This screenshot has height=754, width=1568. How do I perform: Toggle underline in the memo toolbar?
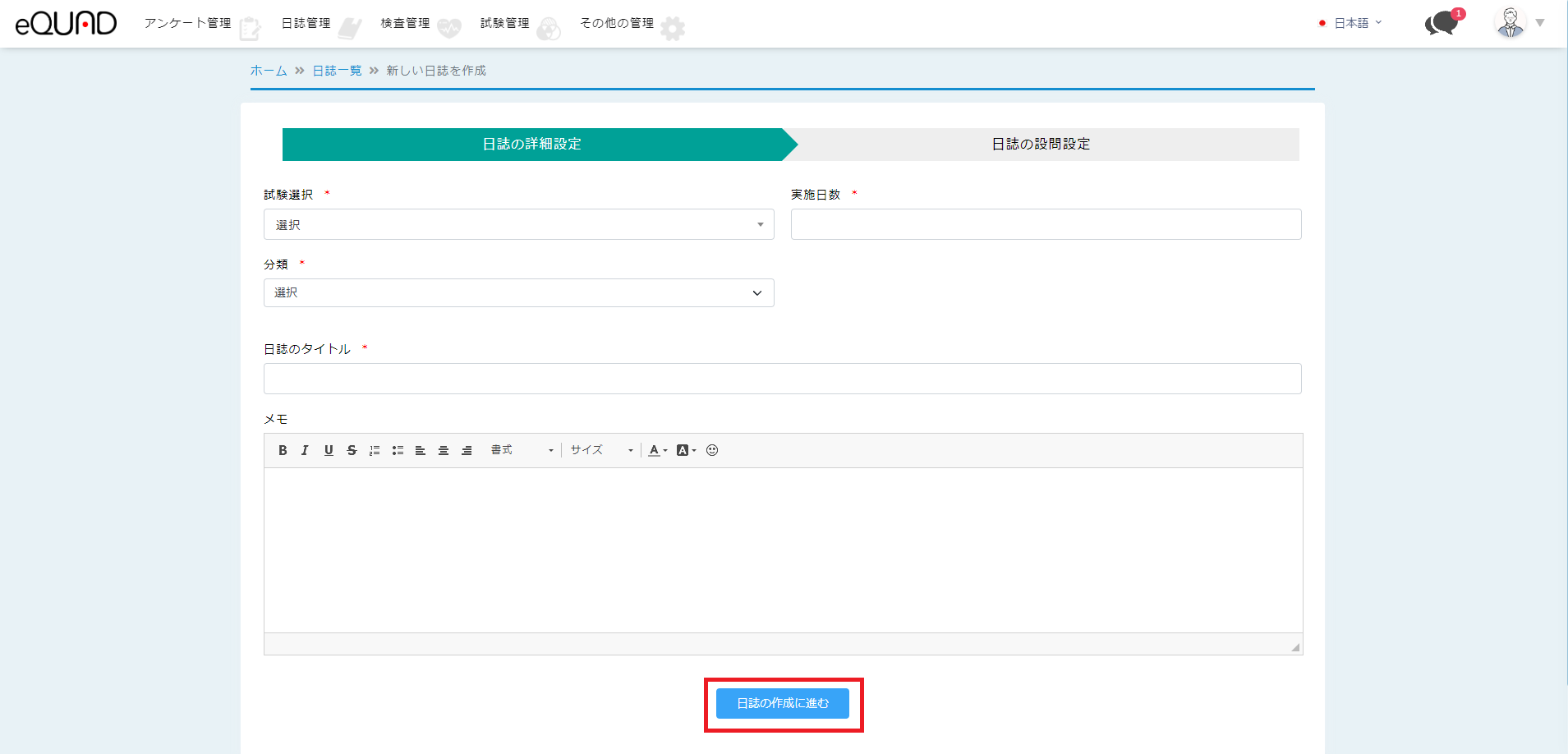point(329,450)
